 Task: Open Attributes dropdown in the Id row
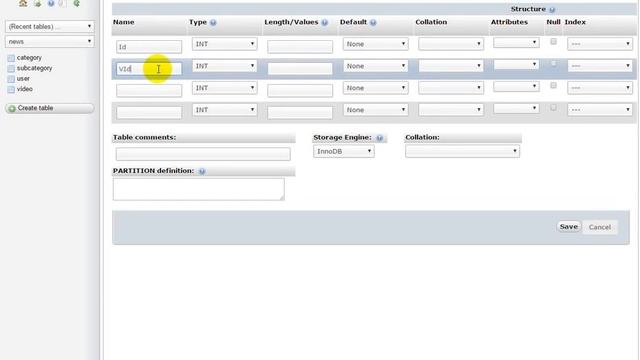pos(516,42)
